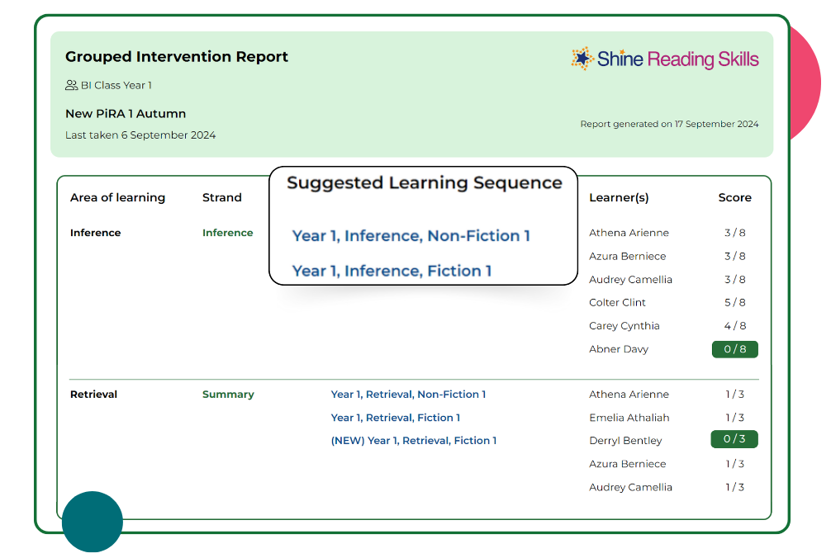Image resolution: width=830 pixels, height=558 pixels.
Task: Click the class group people icon
Action: point(71,86)
